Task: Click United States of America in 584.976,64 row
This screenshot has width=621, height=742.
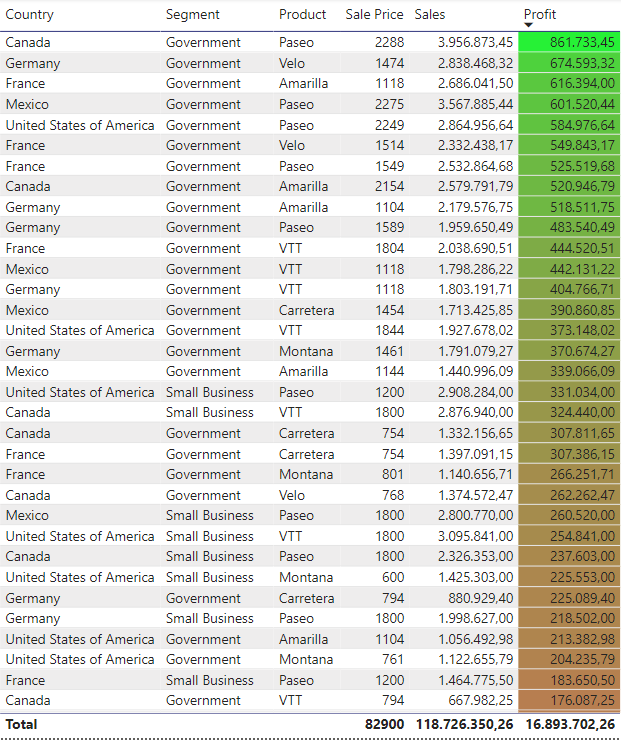Action: click(80, 125)
